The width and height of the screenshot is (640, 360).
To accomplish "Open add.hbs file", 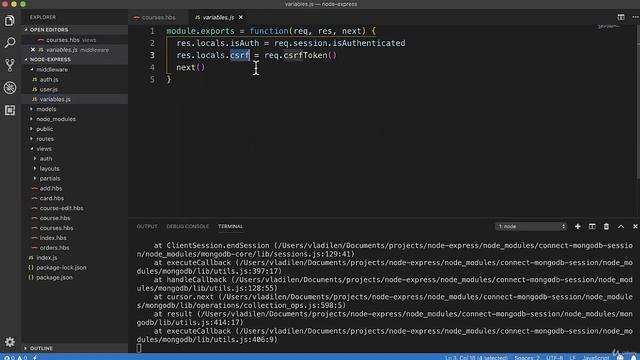I will (x=51, y=189).
